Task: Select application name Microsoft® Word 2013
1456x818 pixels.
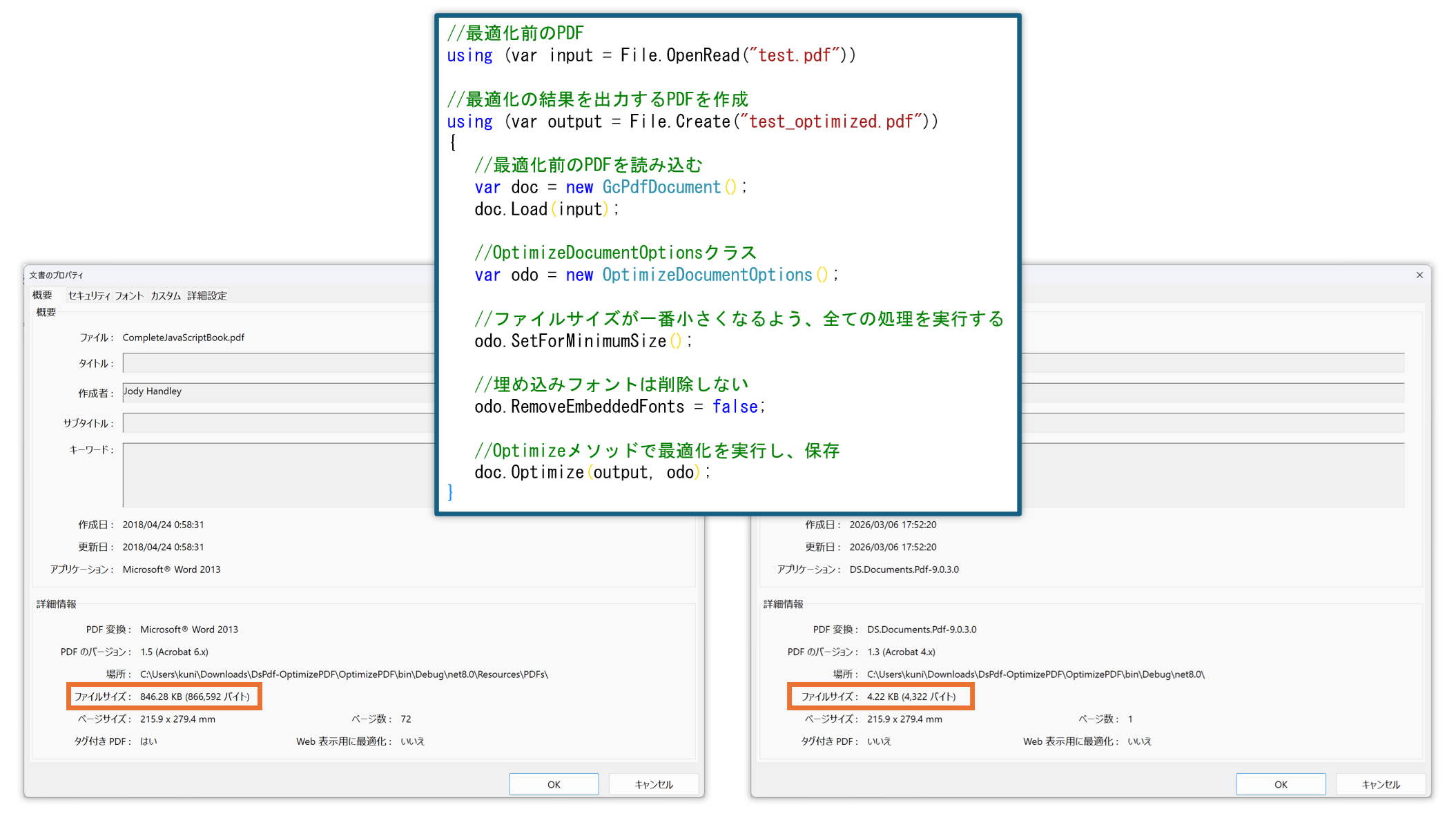Action: tap(171, 569)
